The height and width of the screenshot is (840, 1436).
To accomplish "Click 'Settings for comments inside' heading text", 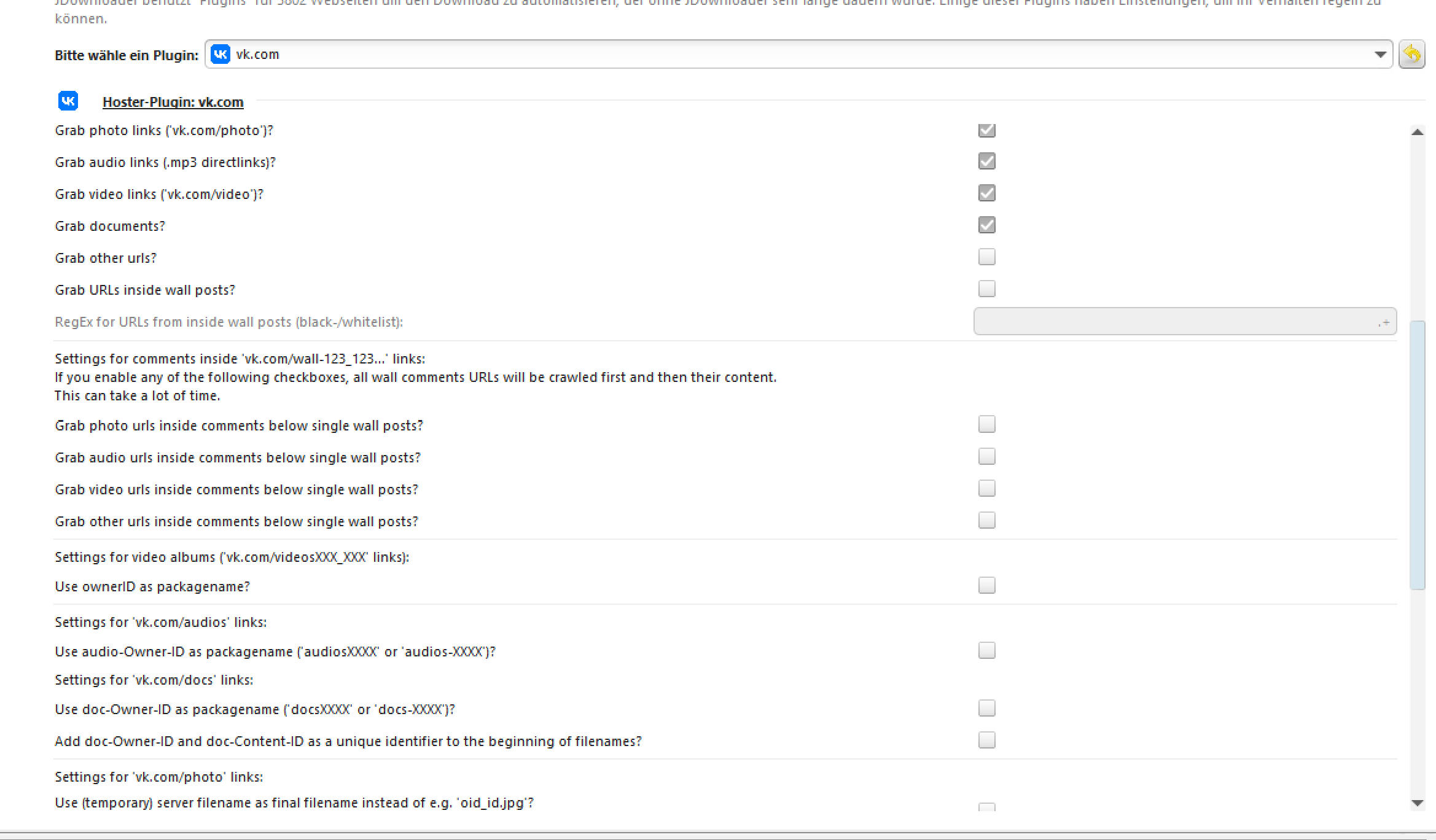I will pyautogui.click(x=240, y=359).
